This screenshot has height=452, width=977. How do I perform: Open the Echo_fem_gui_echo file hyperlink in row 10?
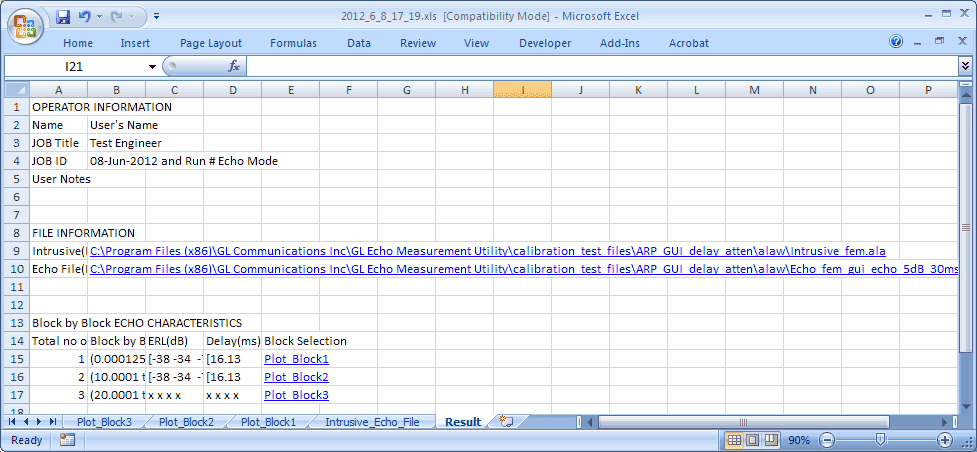[x=524, y=269]
